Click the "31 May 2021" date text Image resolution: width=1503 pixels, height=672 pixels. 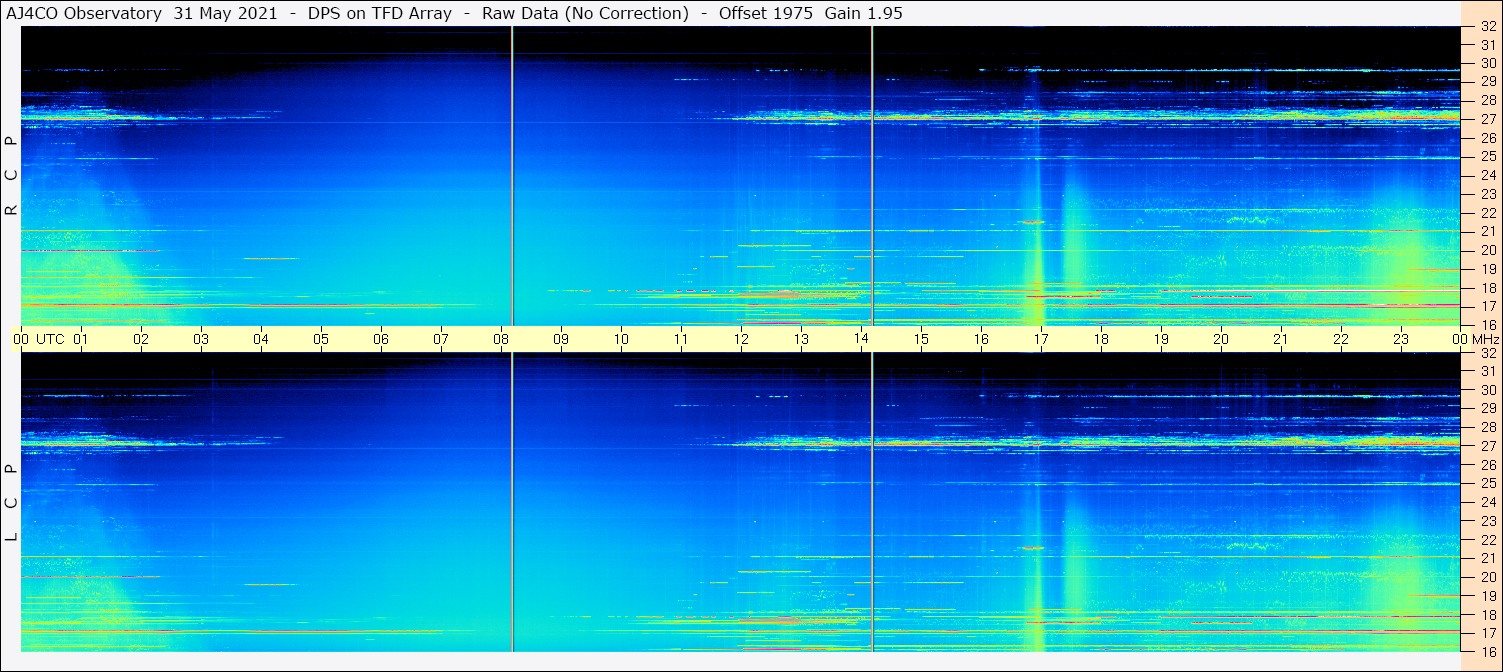pyautogui.click(x=226, y=13)
